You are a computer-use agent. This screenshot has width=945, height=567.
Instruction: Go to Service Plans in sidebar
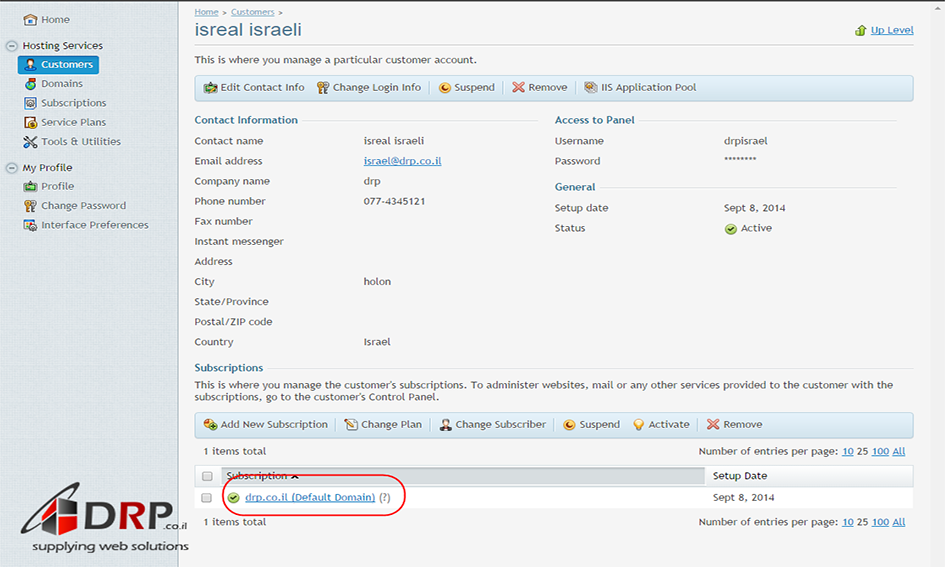pyautogui.click(x=73, y=122)
